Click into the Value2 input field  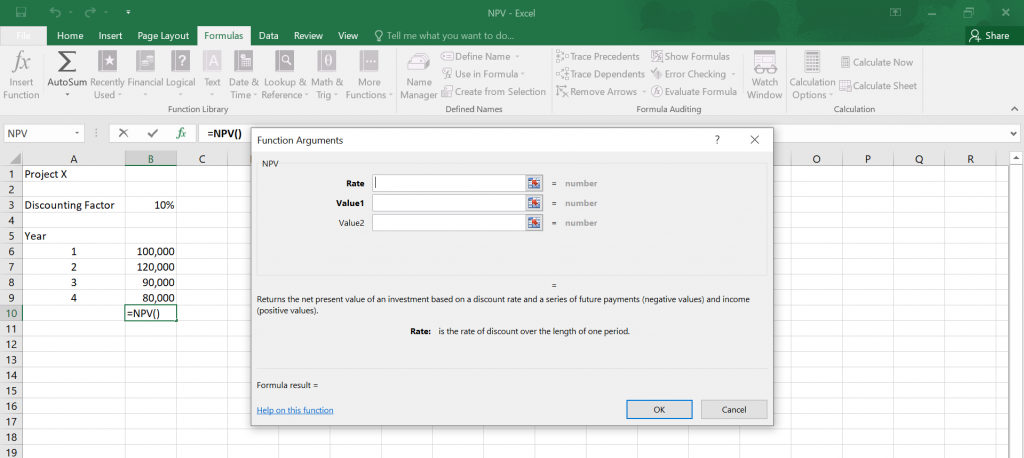pos(449,223)
